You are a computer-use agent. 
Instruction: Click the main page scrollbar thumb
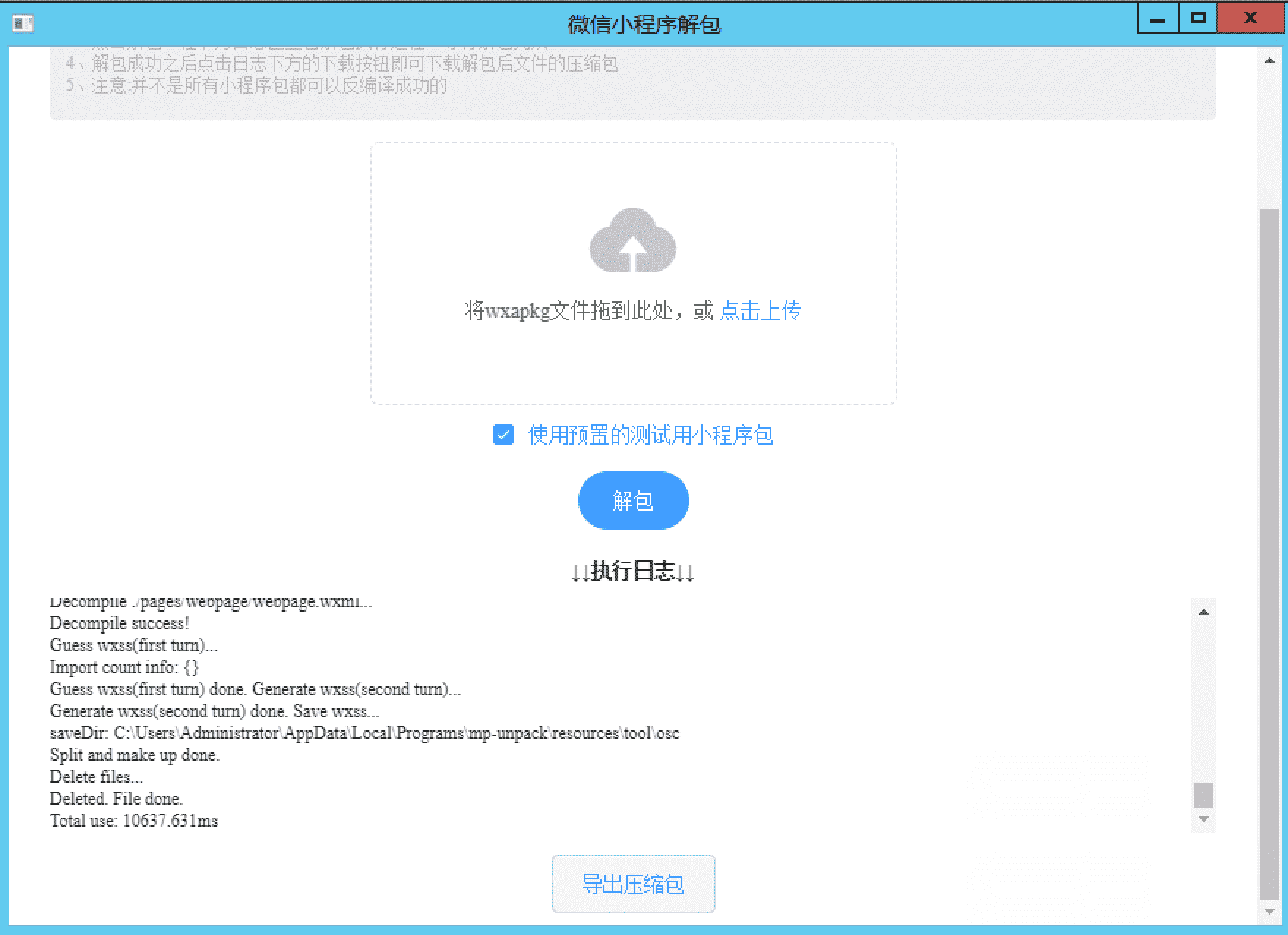pyautogui.click(x=1270, y=554)
